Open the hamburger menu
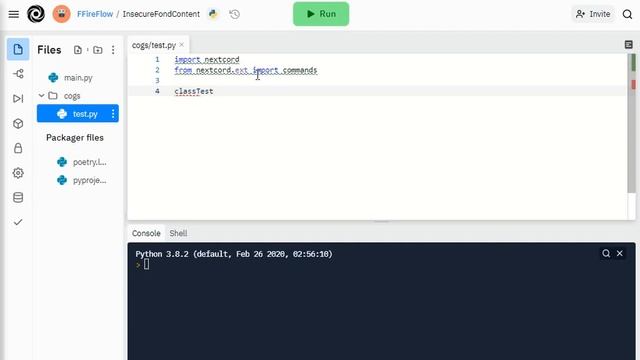 13,14
